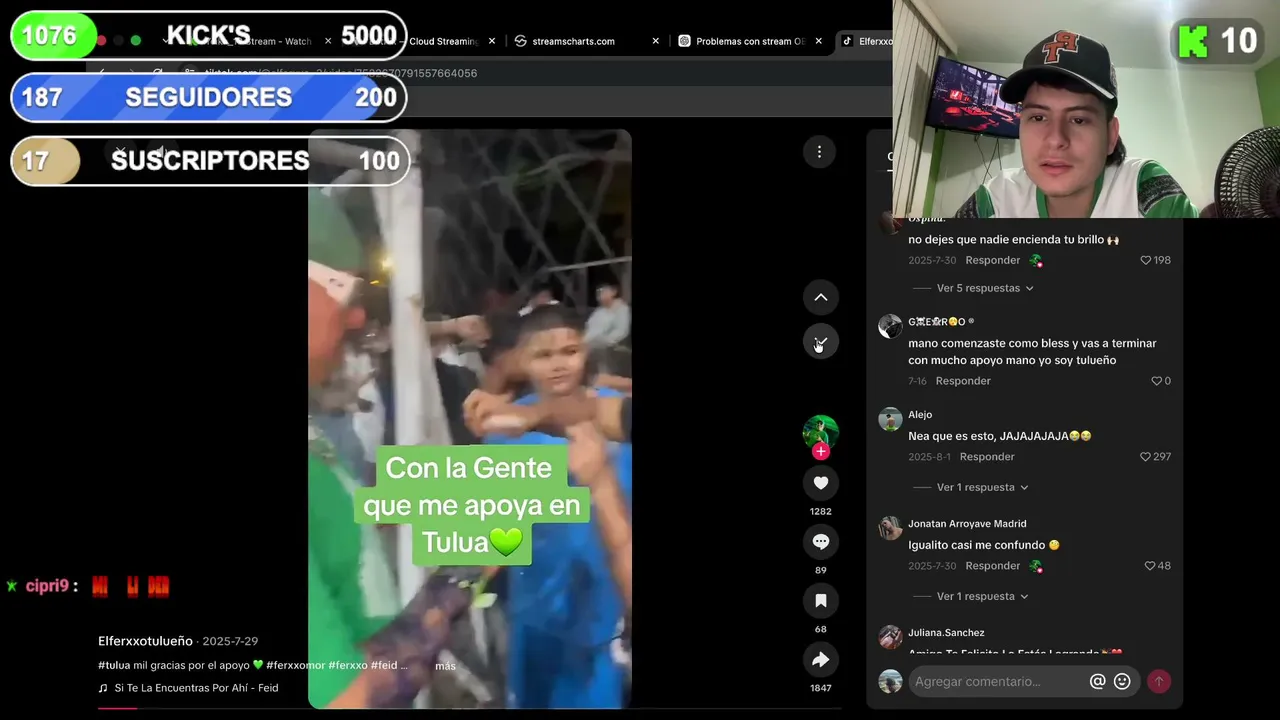Open Juliana.Sanchez's profile avatar
The image size is (1280, 720).
(x=890, y=637)
